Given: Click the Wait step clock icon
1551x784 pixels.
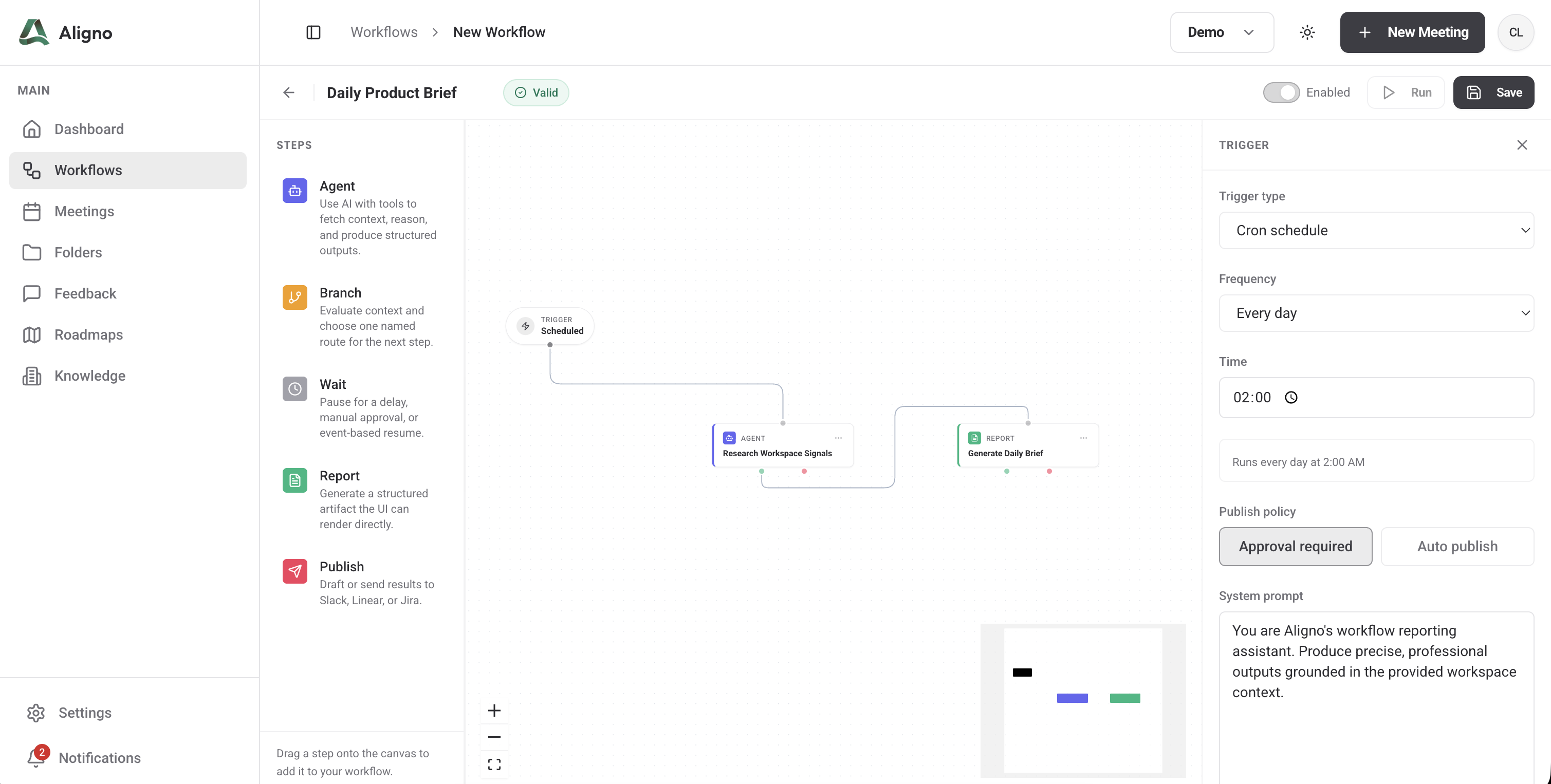Looking at the screenshot, I should [x=294, y=389].
